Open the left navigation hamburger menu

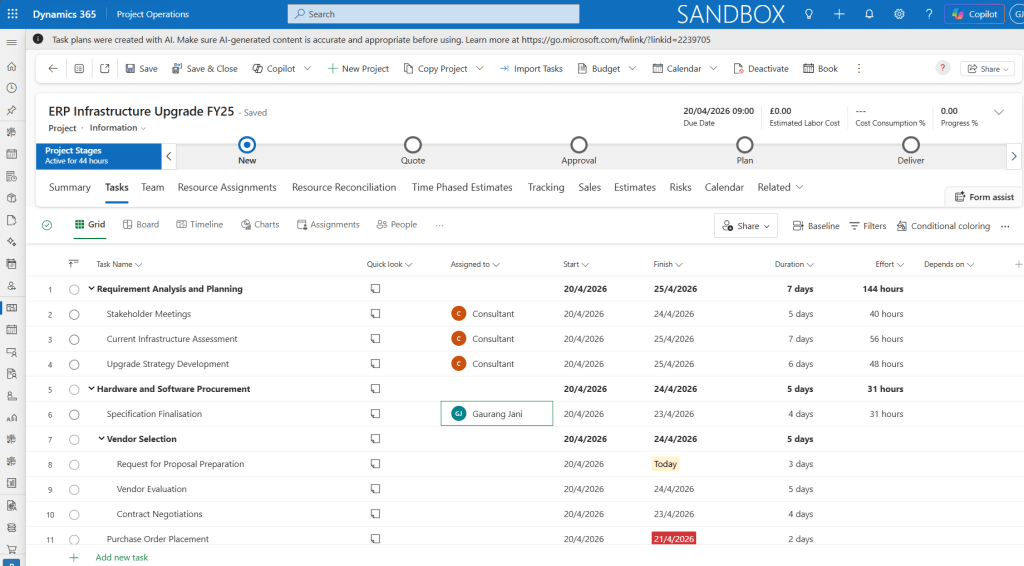pos(12,42)
